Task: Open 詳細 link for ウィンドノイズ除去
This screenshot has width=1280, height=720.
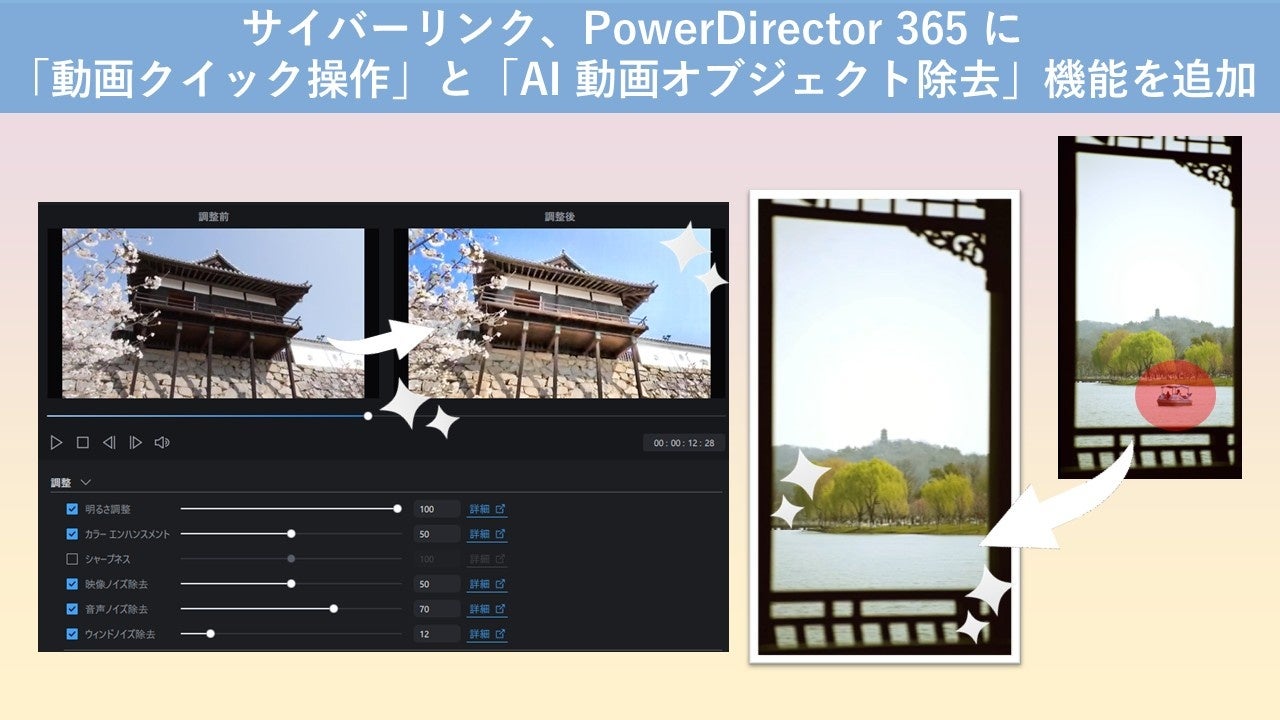Action: click(488, 634)
